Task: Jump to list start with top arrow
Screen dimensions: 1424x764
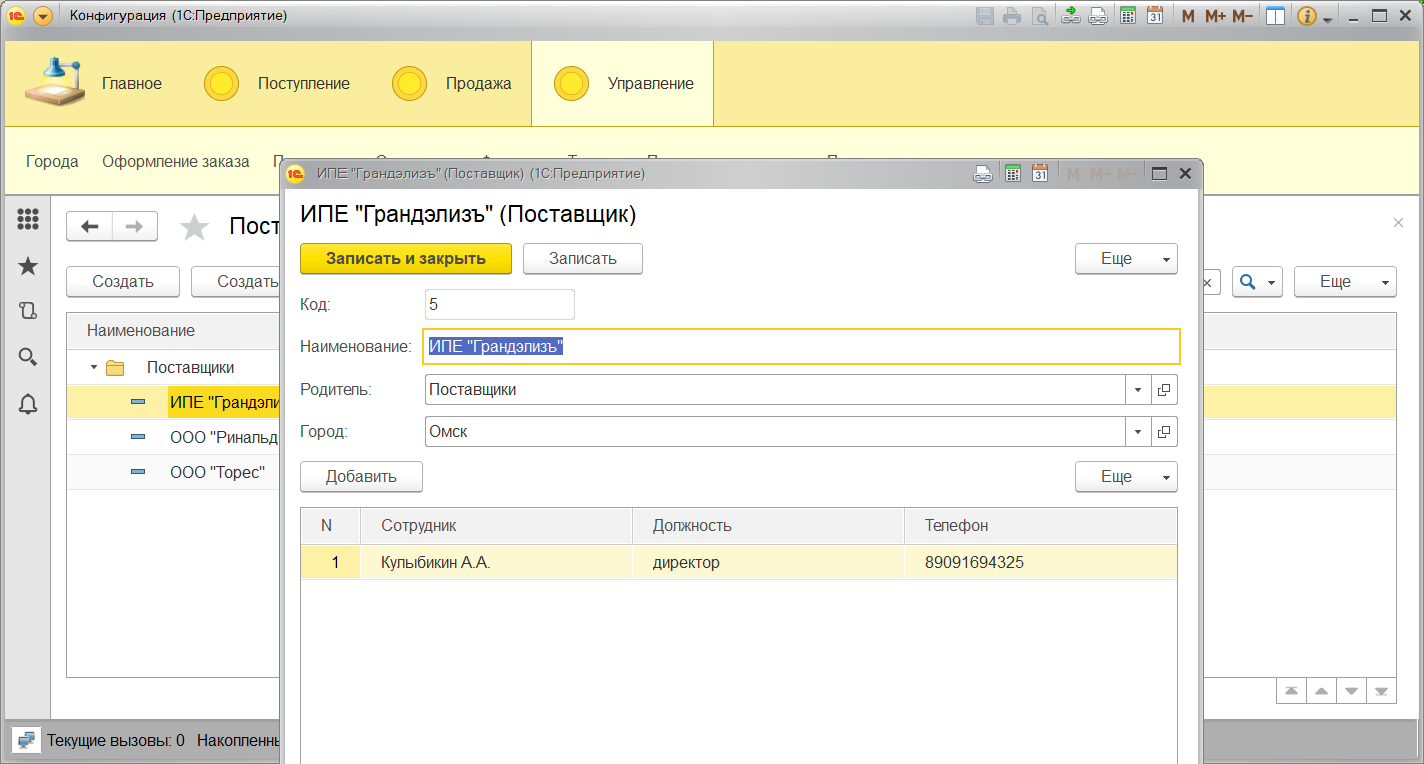Action: coord(1291,691)
